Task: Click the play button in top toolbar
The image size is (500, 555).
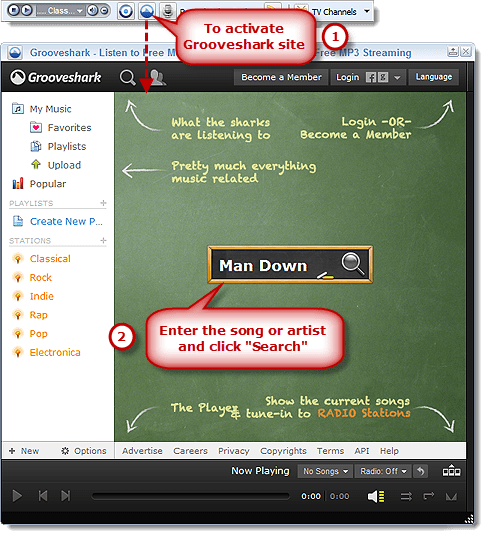Action: click(27, 10)
